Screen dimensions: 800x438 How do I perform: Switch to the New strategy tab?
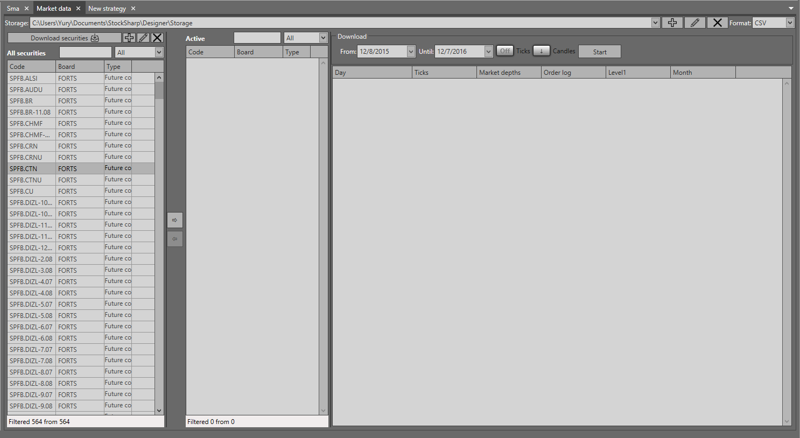107,8
